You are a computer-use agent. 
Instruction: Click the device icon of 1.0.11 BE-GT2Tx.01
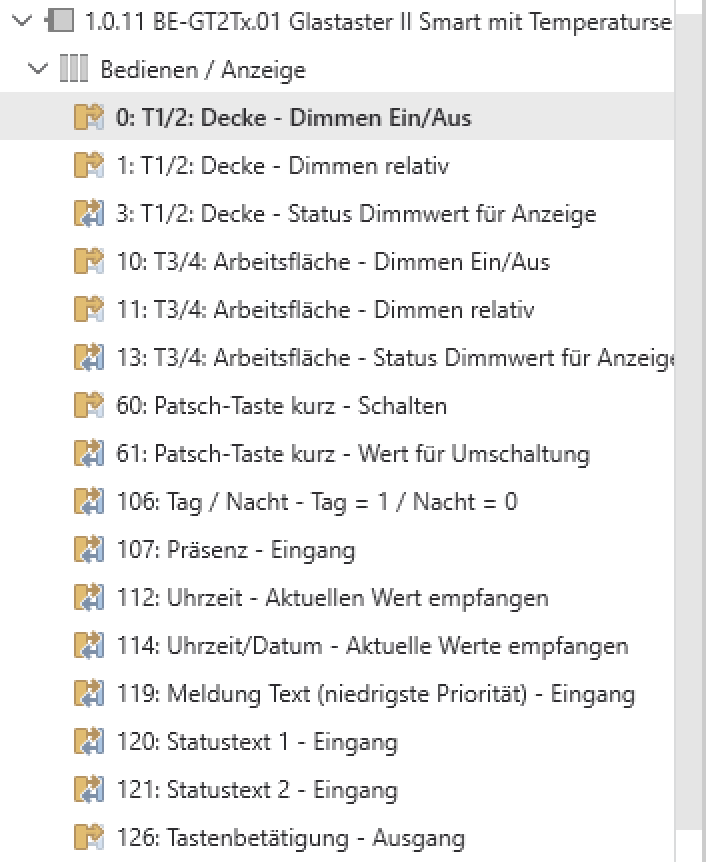click(x=68, y=22)
